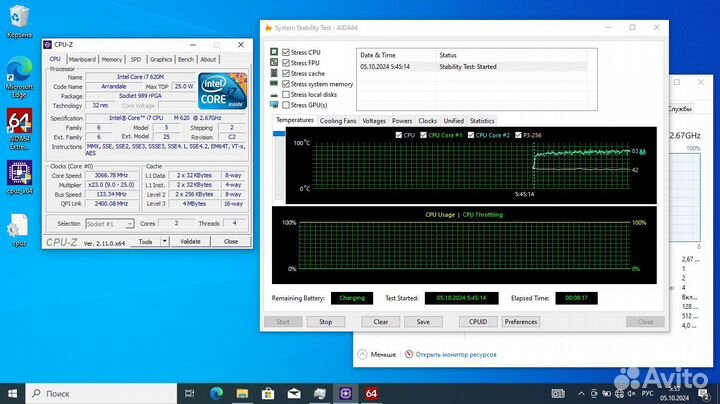
Task: Open Microsoft Store from the taskbar
Action: (x=268, y=393)
